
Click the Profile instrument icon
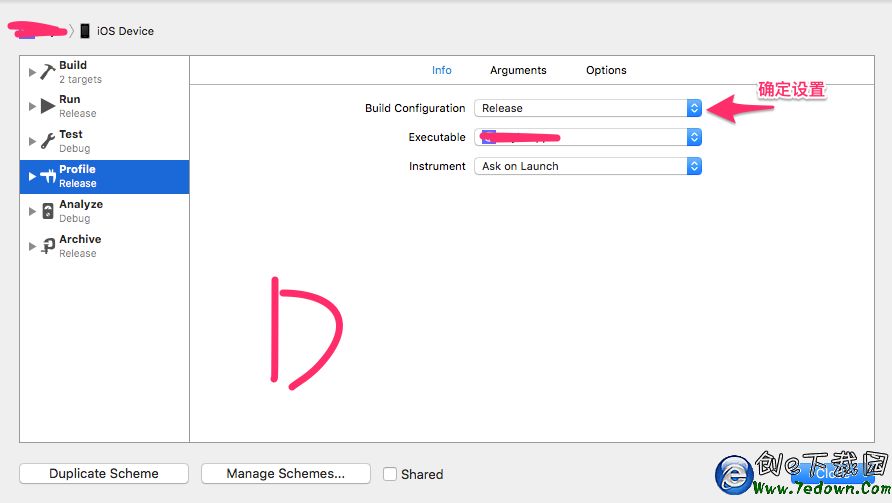48,176
